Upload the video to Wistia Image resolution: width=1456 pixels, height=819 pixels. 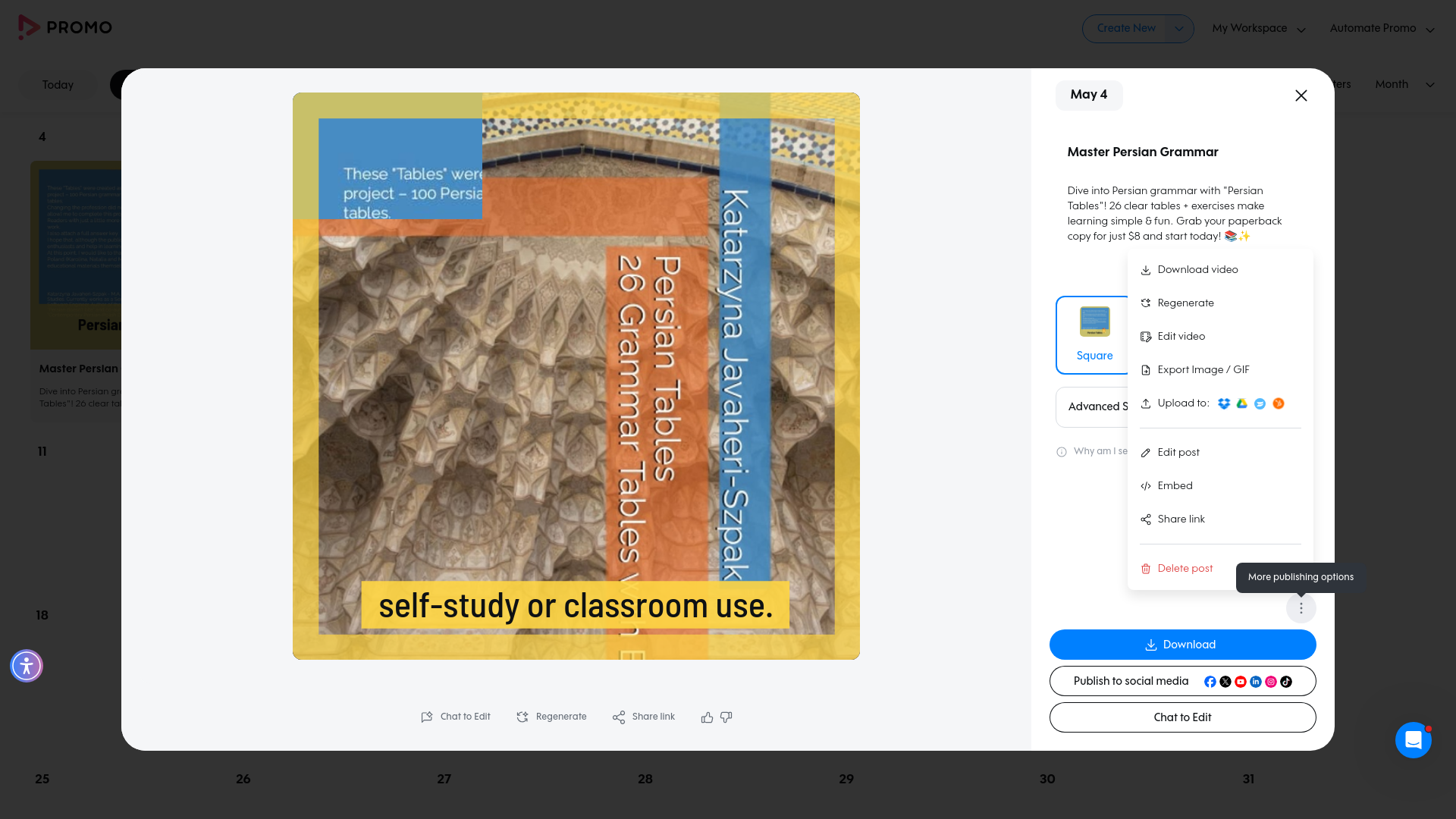1260,403
